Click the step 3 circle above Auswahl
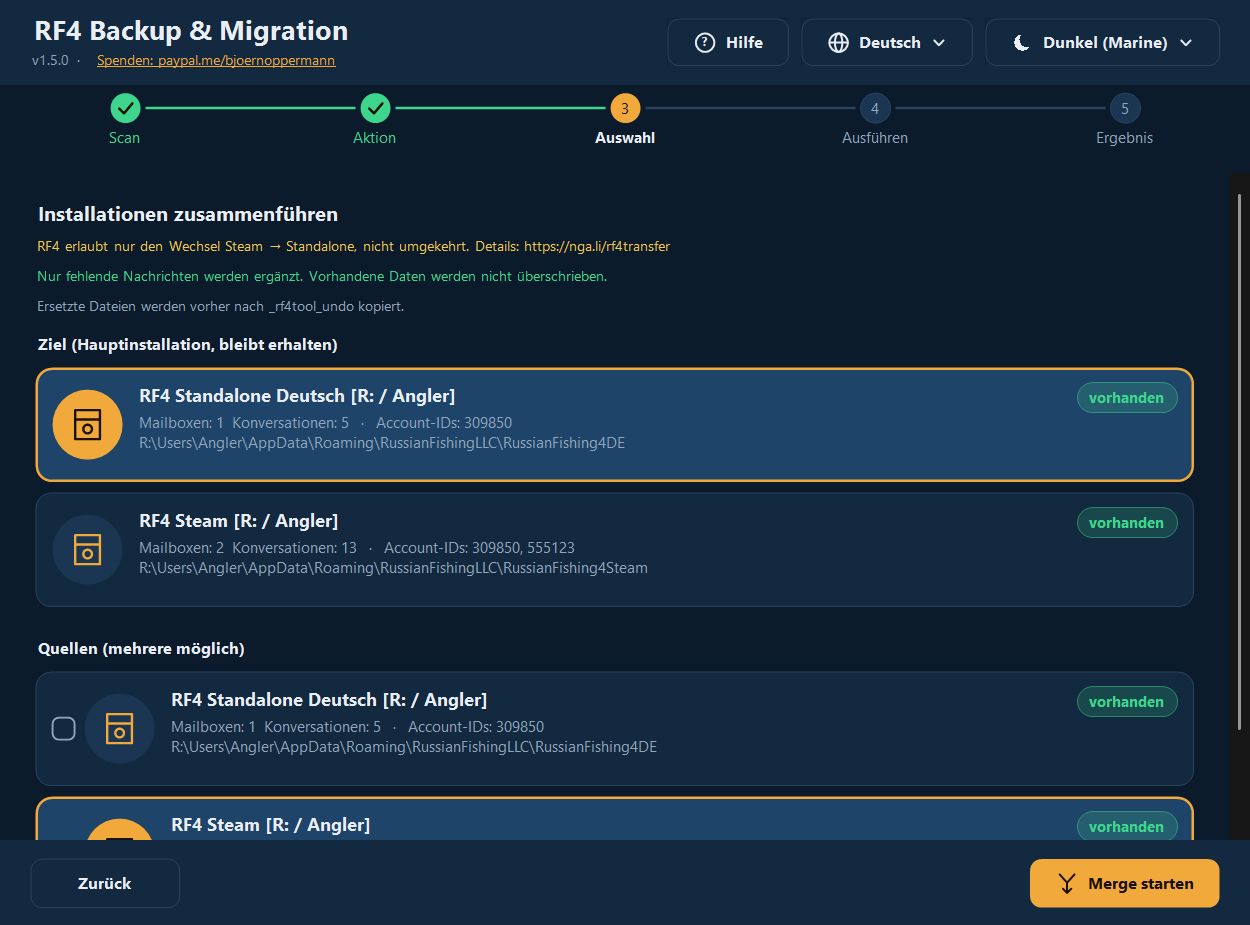 pyautogui.click(x=625, y=108)
